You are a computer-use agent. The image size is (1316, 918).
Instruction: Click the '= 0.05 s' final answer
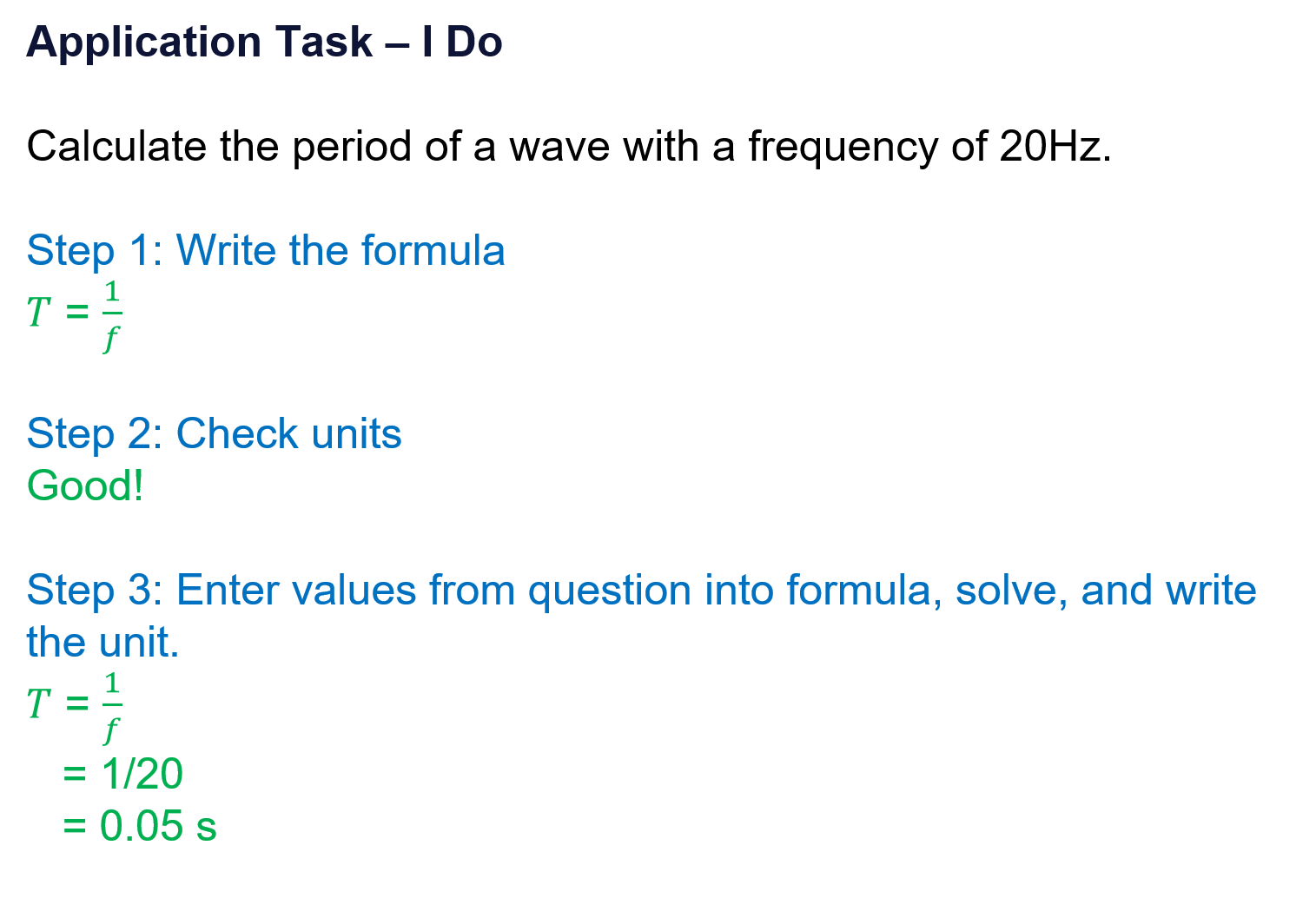click(x=140, y=825)
